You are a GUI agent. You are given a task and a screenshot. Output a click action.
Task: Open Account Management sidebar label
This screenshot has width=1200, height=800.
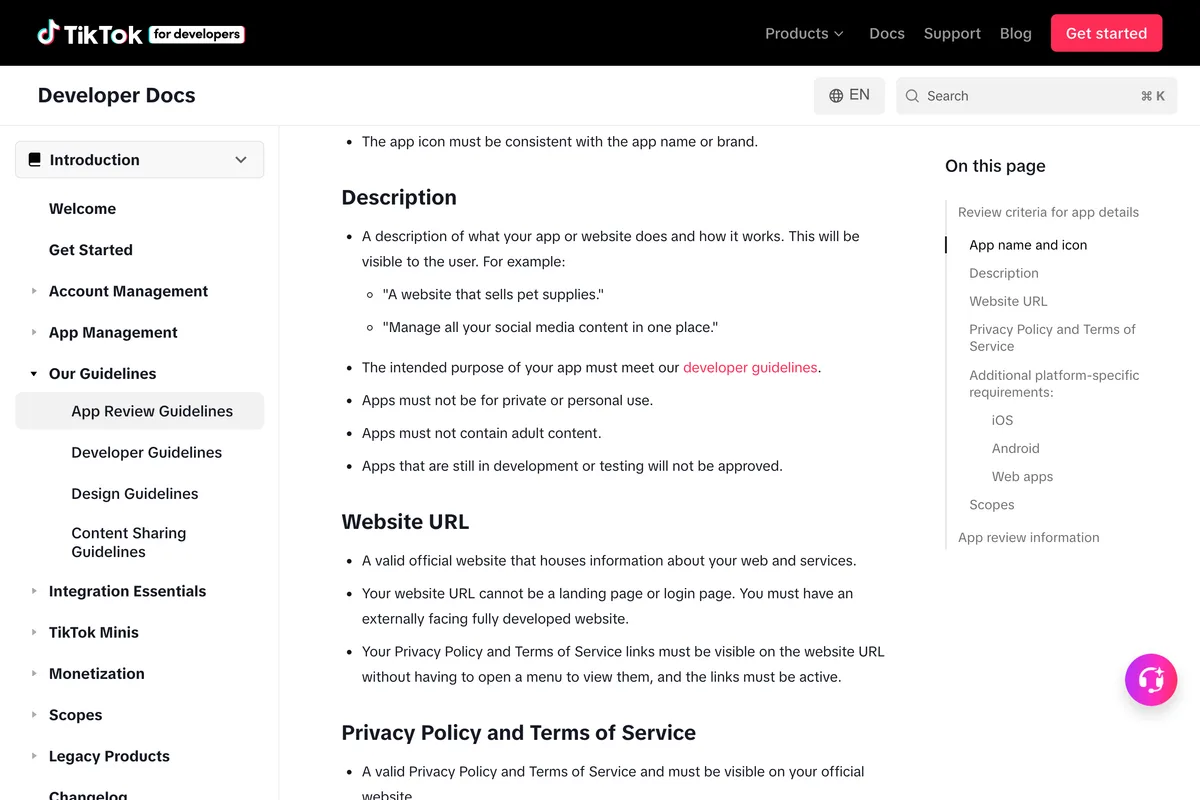[x=129, y=291]
